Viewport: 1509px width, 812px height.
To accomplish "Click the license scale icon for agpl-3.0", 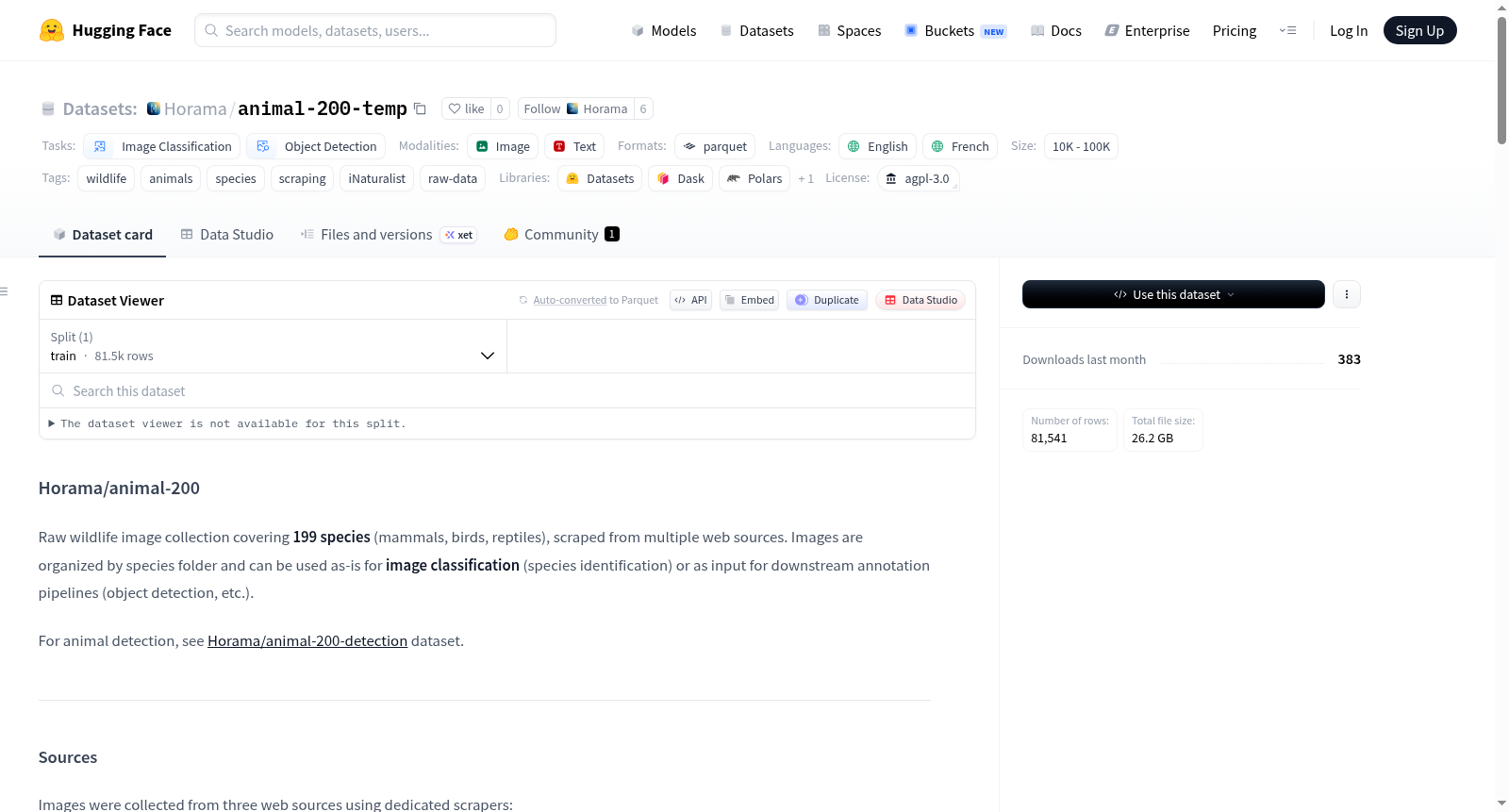I will pos(891,178).
